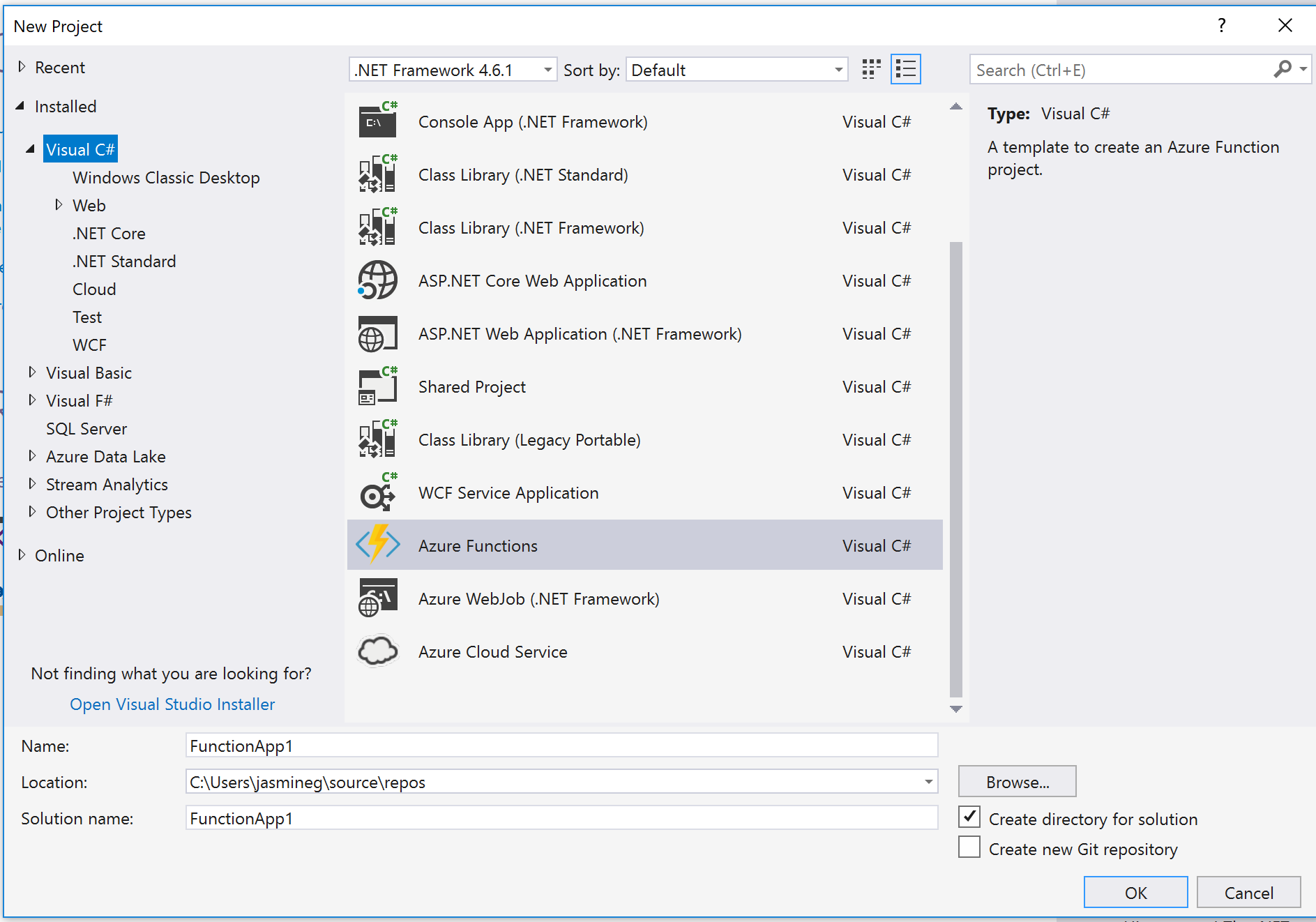
Task: Click the search magnifier icon
Action: point(1283,69)
